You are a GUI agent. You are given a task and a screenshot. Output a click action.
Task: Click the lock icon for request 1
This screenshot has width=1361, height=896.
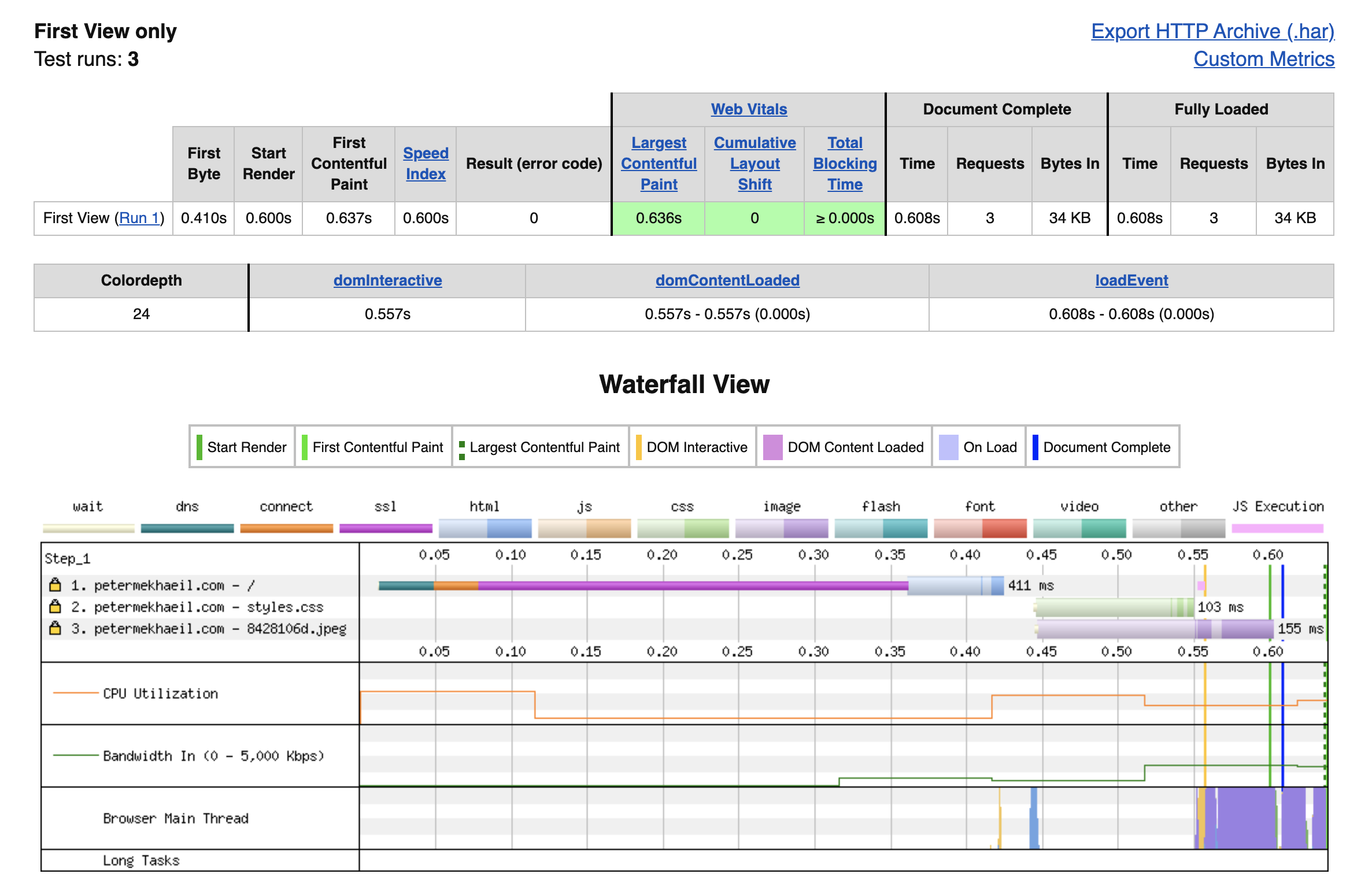click(x=55, y=584)
